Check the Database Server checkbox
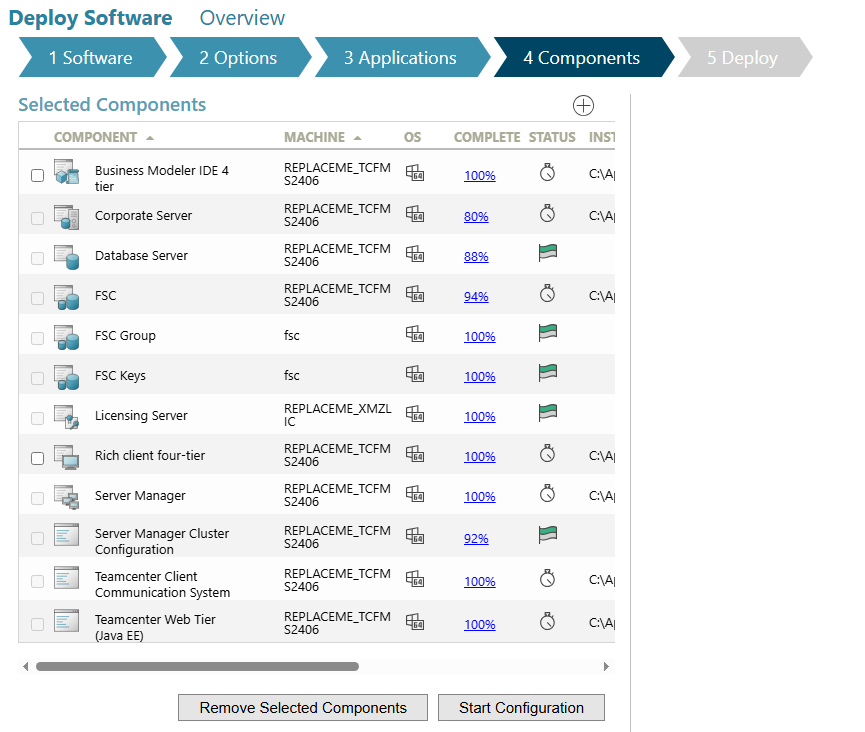 (x=38, y=258)
